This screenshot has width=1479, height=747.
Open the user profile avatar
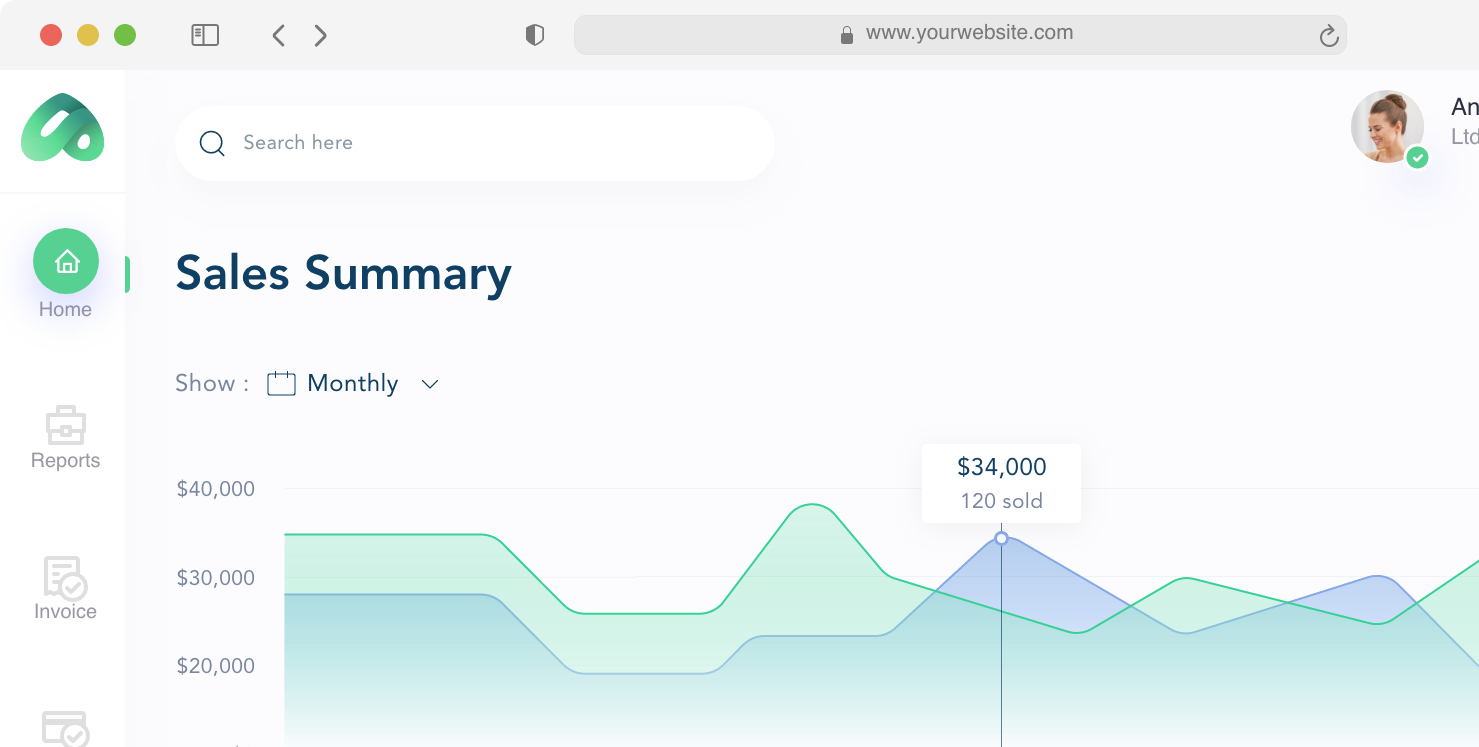pyautogui.click(x=1387, y=127)
